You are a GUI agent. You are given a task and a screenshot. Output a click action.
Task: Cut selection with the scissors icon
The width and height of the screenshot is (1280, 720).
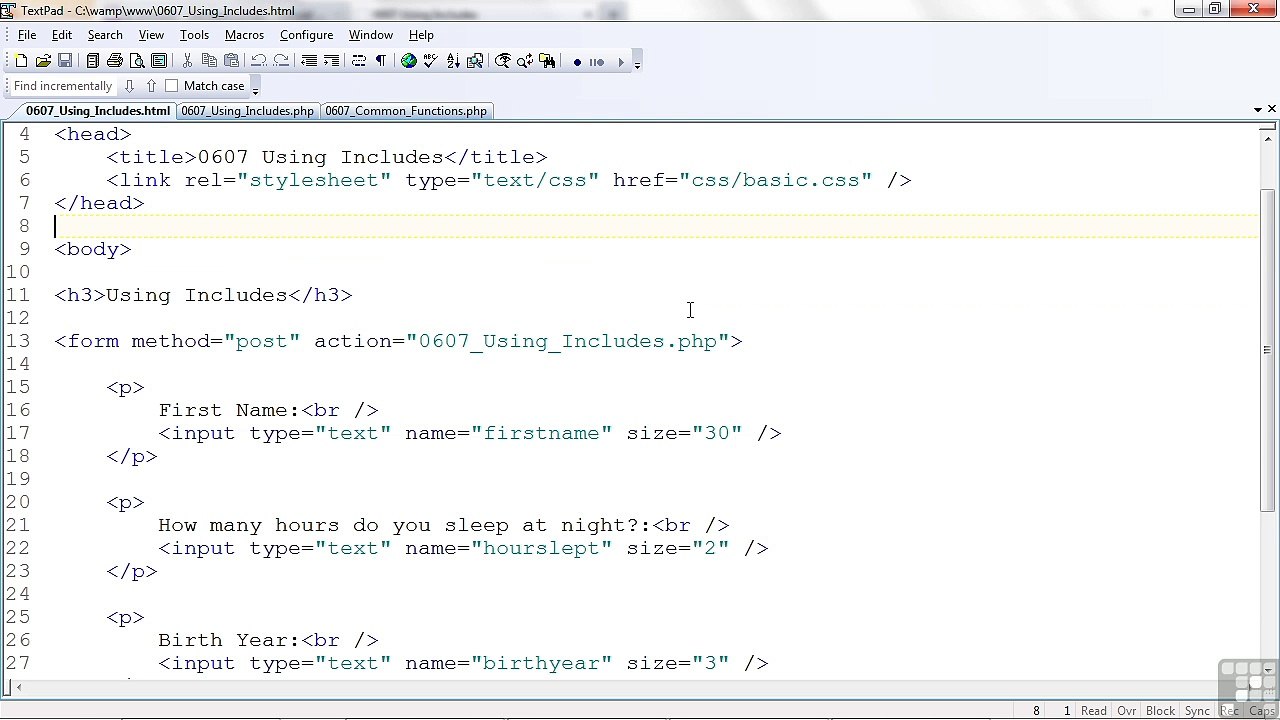[187, 61]
